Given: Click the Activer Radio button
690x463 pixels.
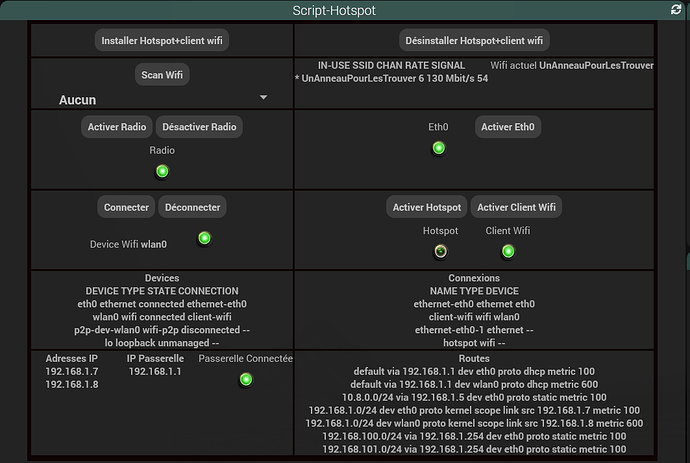Looking at the screenshot, I should (x=117, y=127).
